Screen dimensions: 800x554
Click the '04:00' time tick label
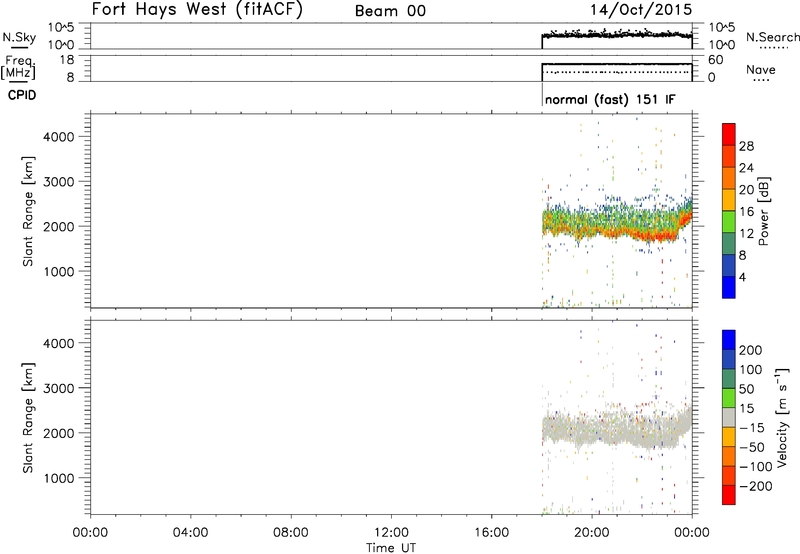point(190,533)
